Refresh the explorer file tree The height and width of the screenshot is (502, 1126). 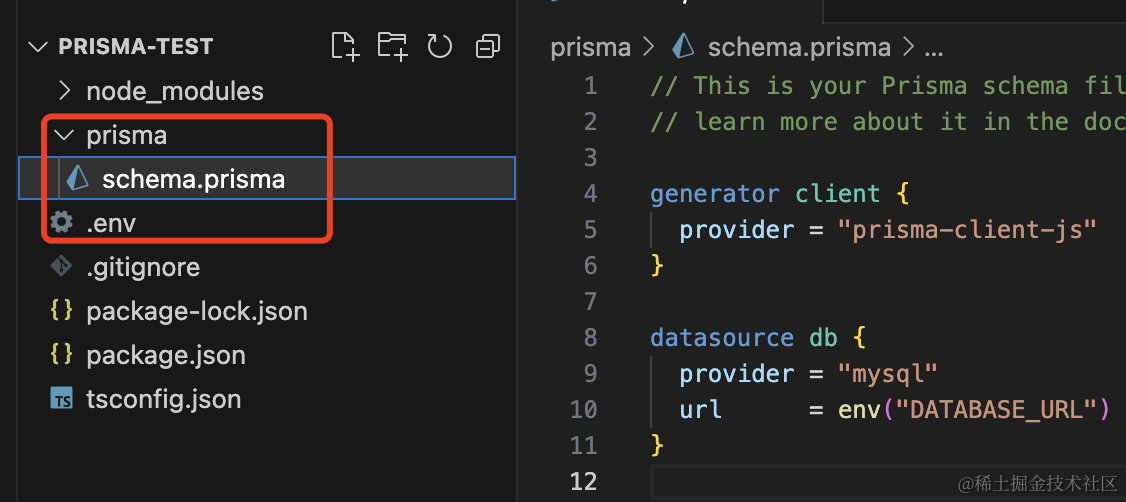tap(440, 46)
